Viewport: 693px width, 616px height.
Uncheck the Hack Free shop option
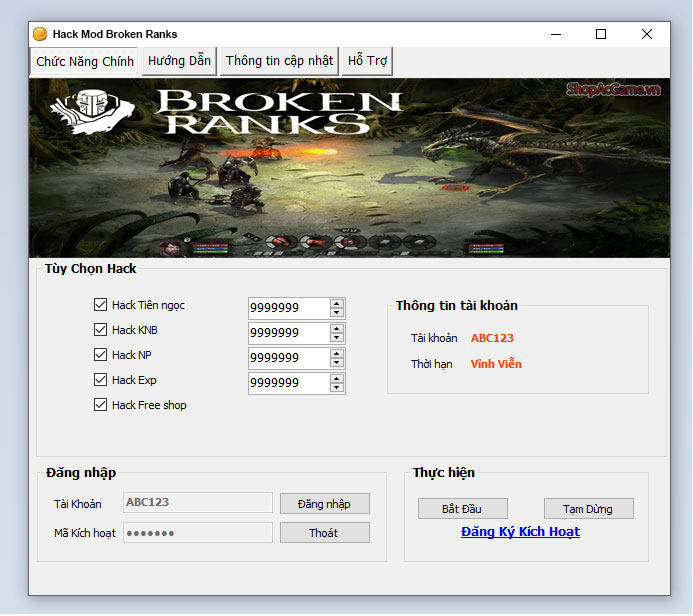pyautogui.click(x=100, y=405)
